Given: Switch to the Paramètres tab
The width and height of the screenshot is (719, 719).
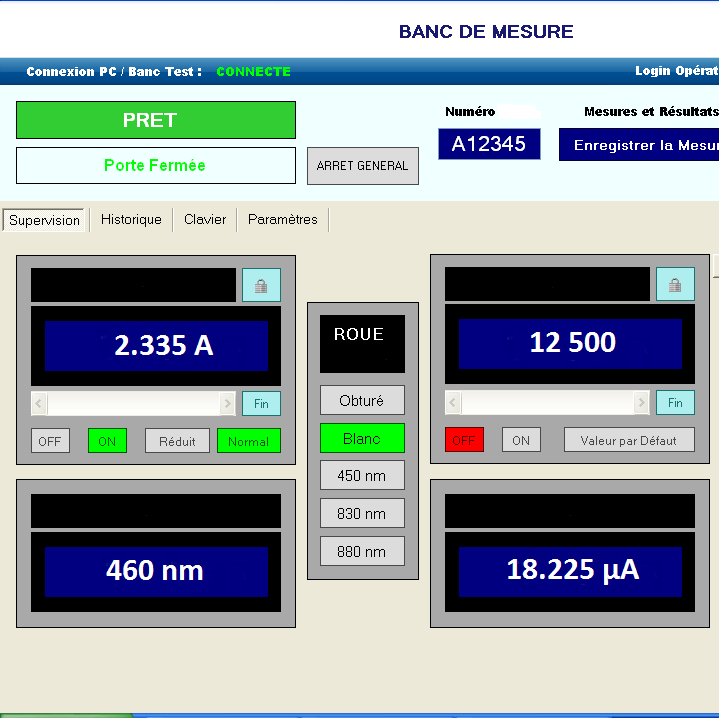Looking at the screenshot, I should [x=283, y=220].
